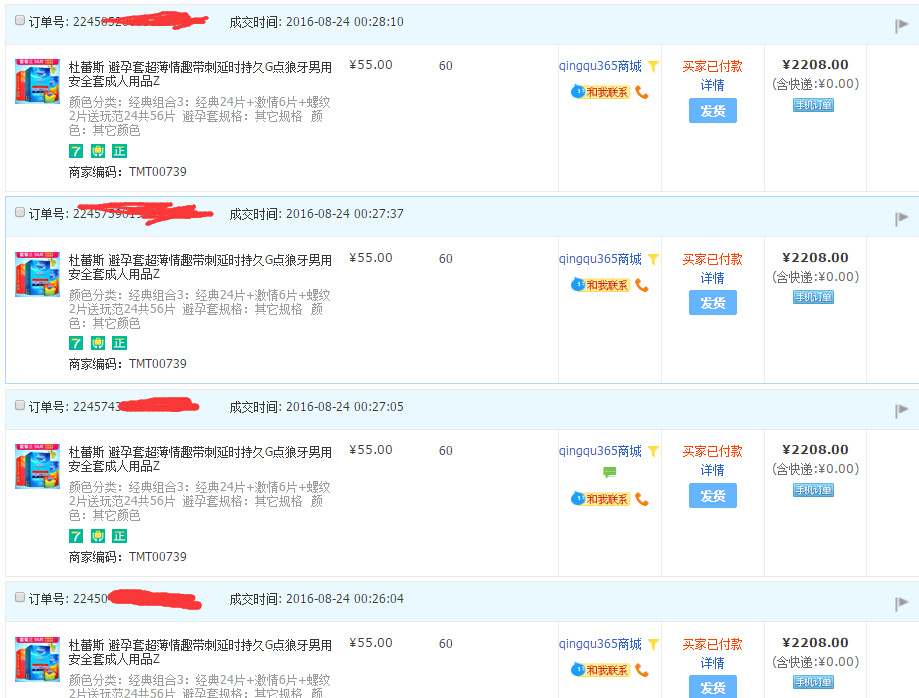Image resolution: width=919 pixels, height=698 pixels.
Task: Open 详情 details for the 00:27:37 order
Action: click(713, 278)
